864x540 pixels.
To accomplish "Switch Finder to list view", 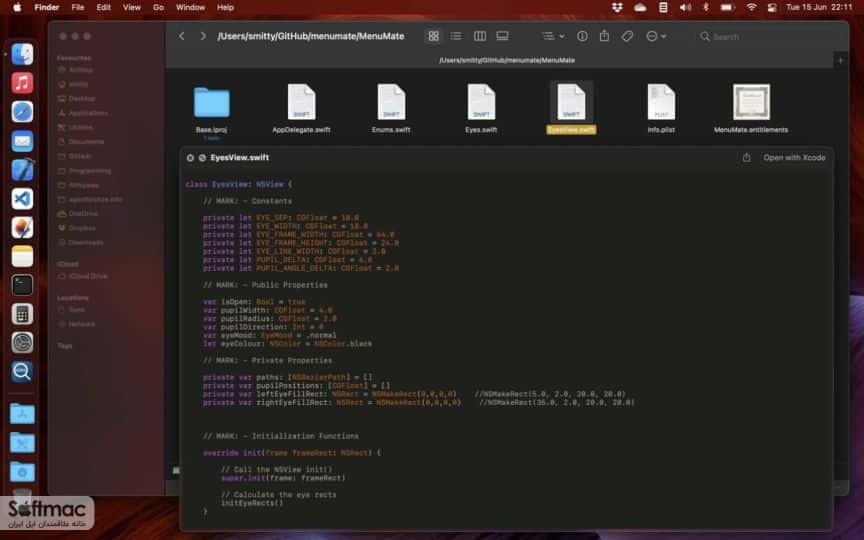I will tap(456, 36).
